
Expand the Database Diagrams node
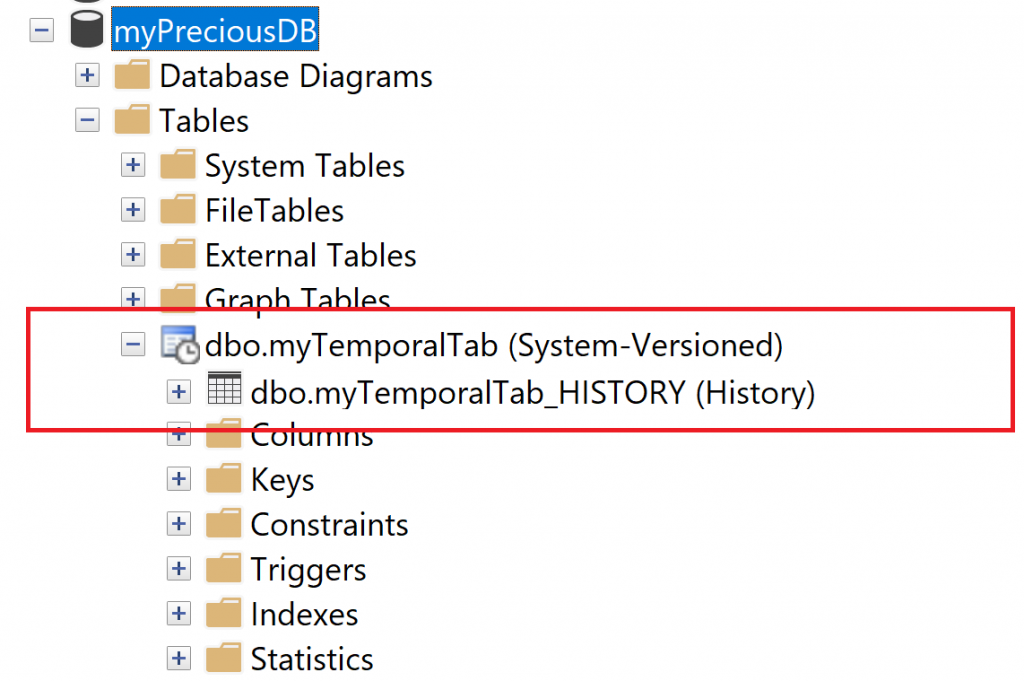[x=87, y=77]
